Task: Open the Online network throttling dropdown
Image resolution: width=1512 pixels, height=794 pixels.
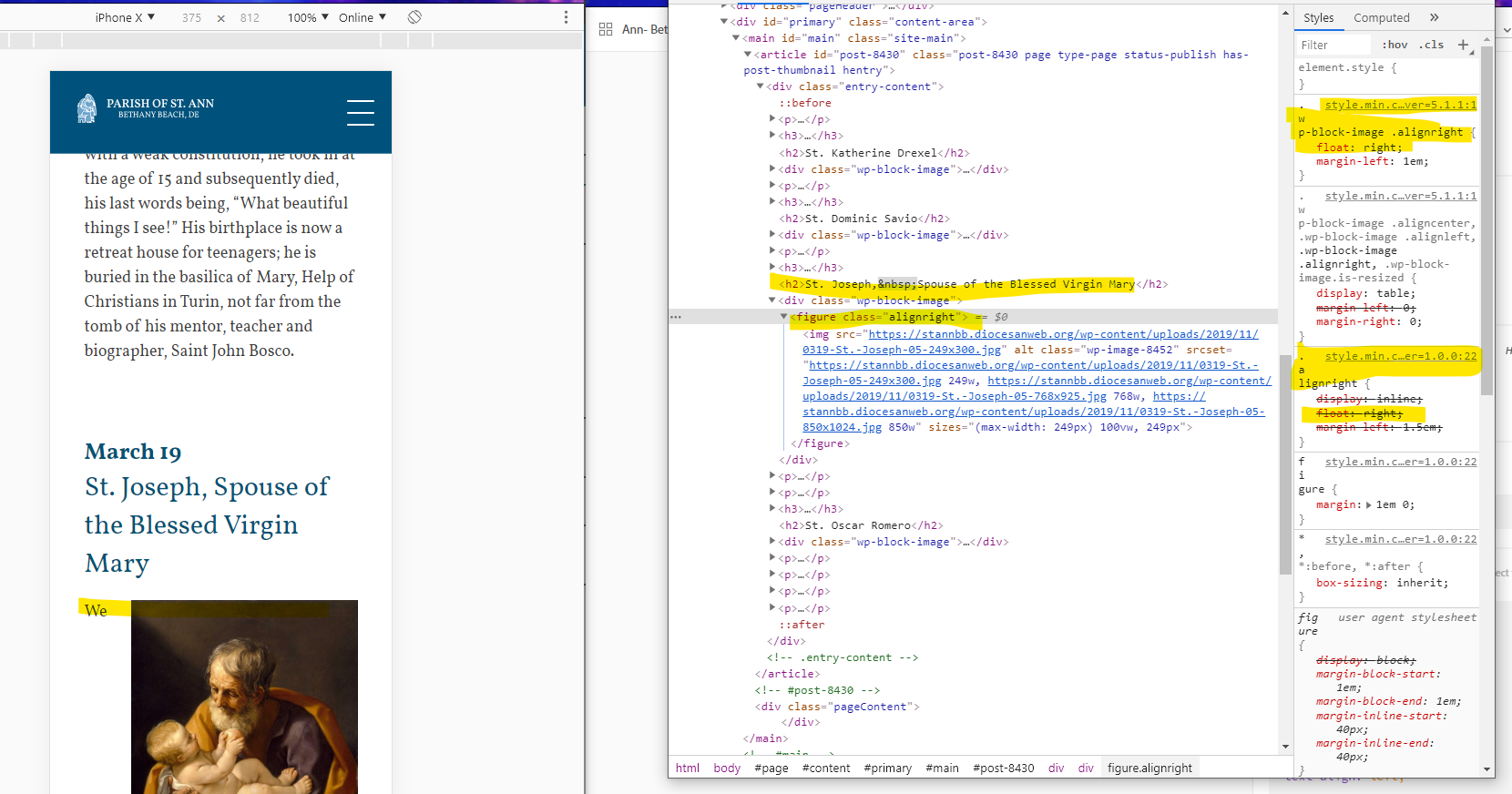Action: (x=363, y=17)
